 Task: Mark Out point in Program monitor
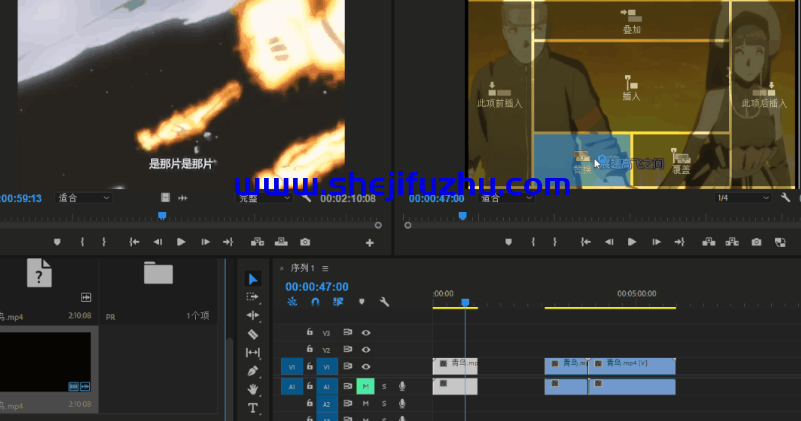click(555, 242)
